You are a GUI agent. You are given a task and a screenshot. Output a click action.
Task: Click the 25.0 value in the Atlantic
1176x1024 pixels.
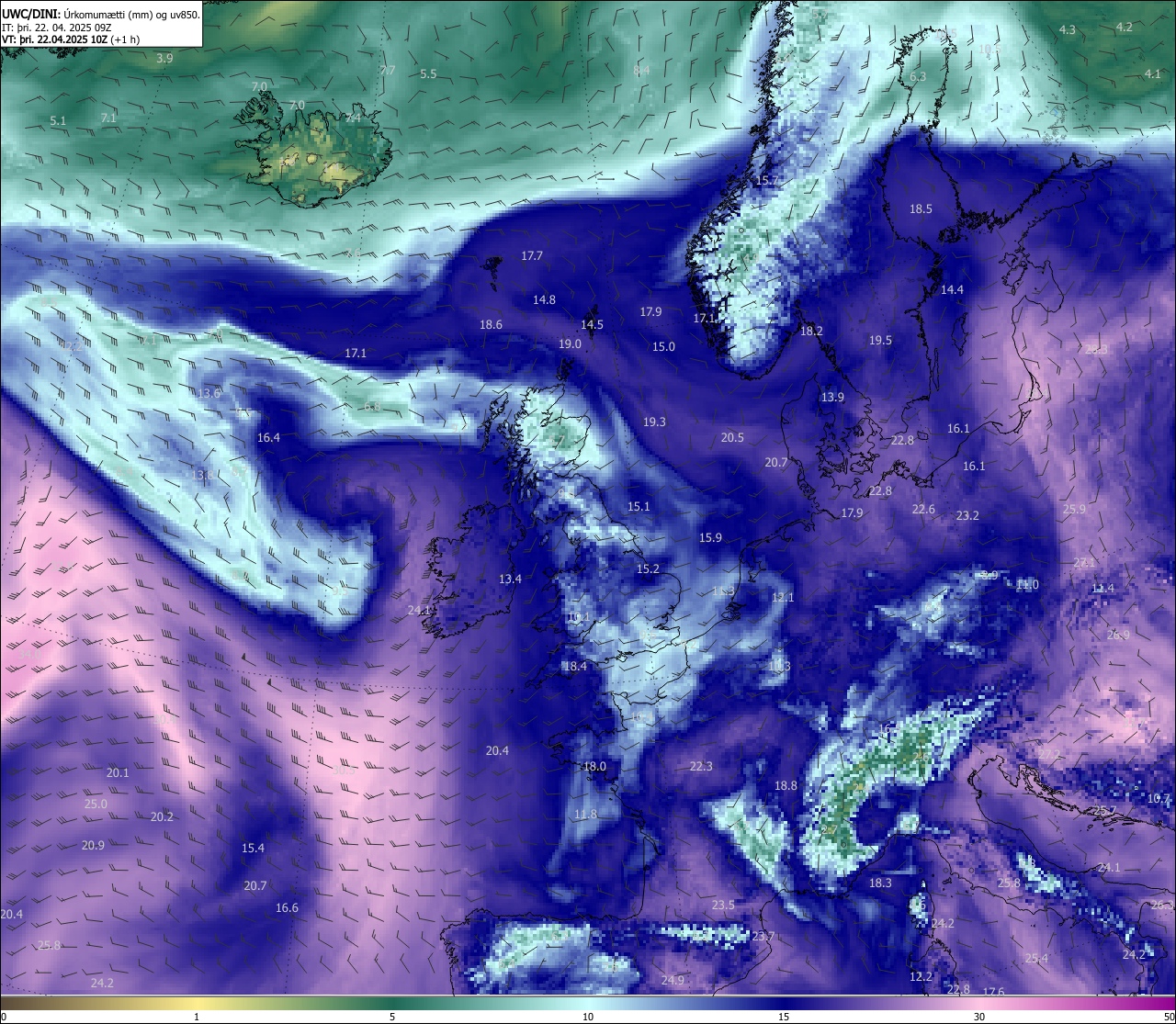click(96, 805)
